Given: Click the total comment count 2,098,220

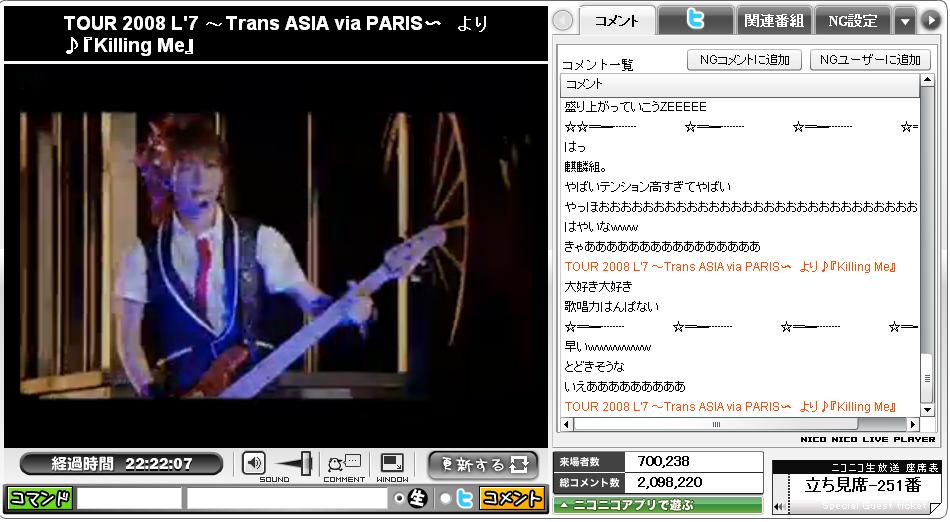Looking at the screenshot, I should coord(669,483).
